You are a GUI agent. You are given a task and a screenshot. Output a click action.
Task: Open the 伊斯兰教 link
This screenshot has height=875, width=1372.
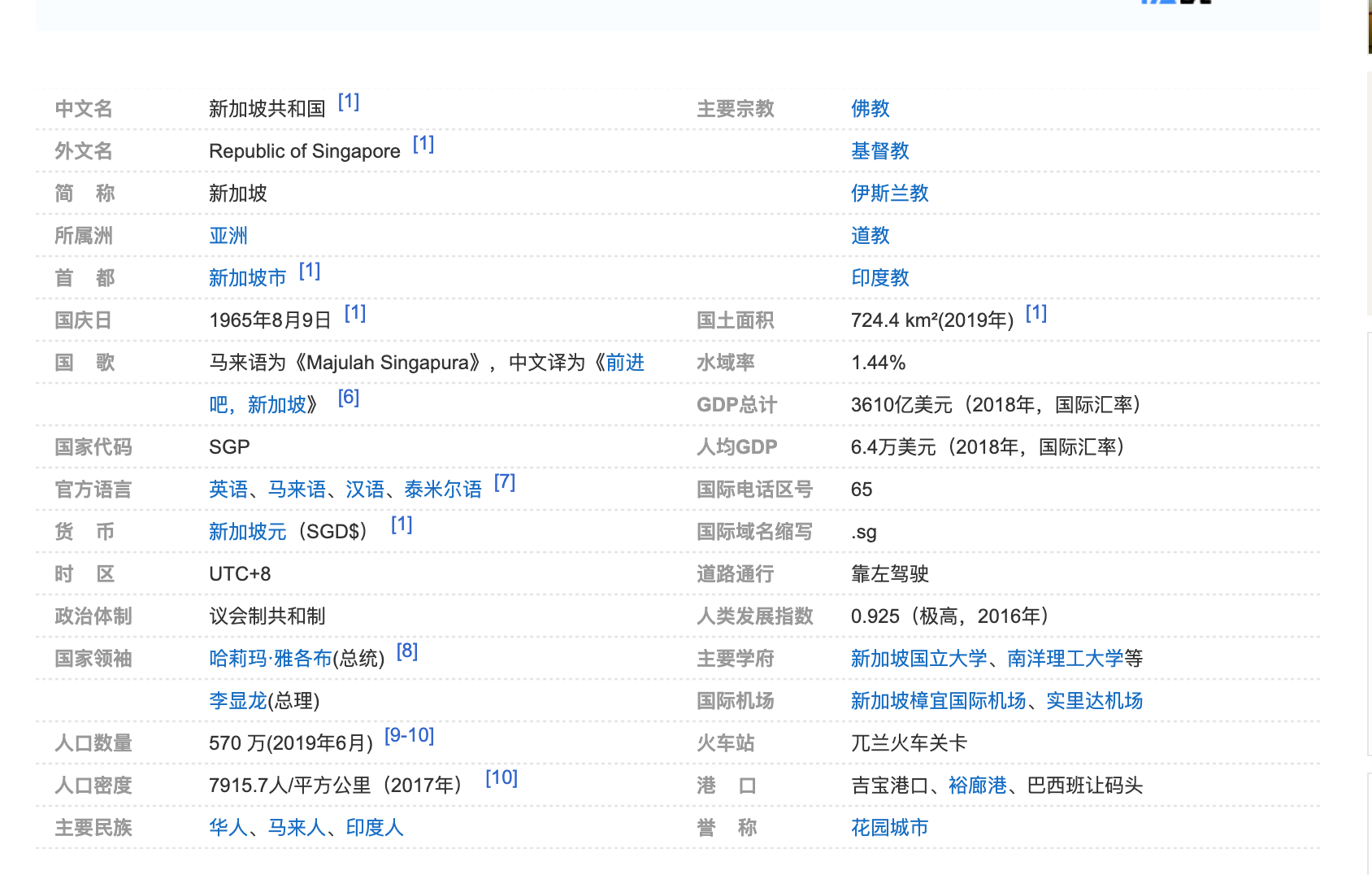(x=889, y=194)
